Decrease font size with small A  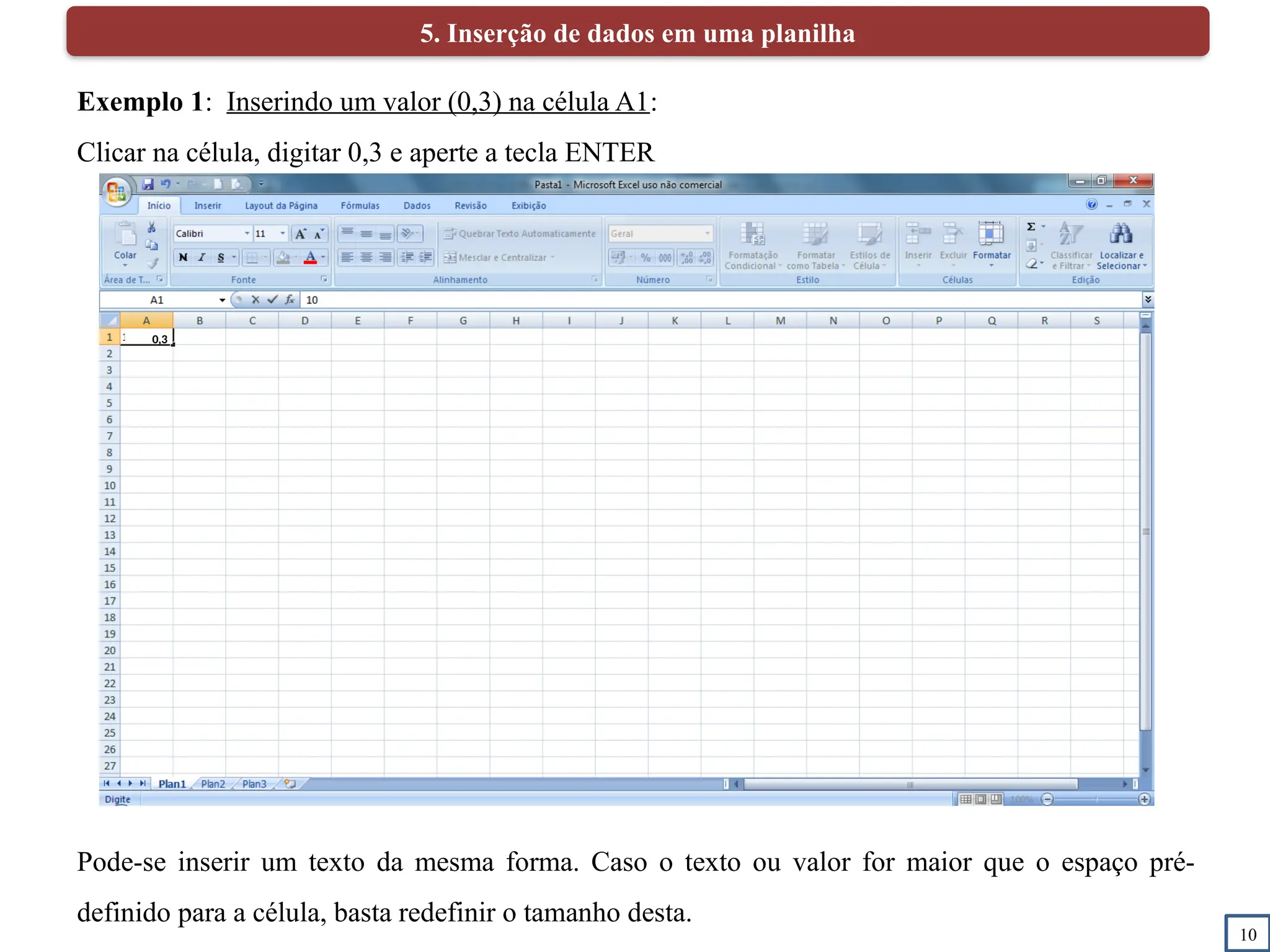(x=319, y=234)
